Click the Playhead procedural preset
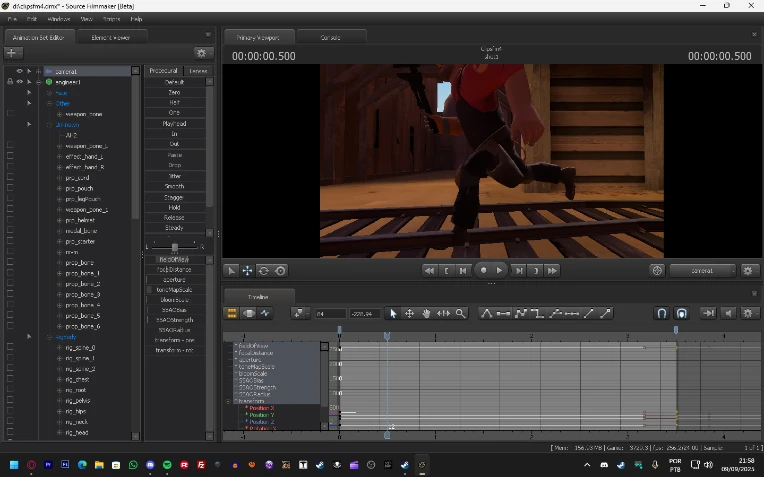 [x=174, y=123]
